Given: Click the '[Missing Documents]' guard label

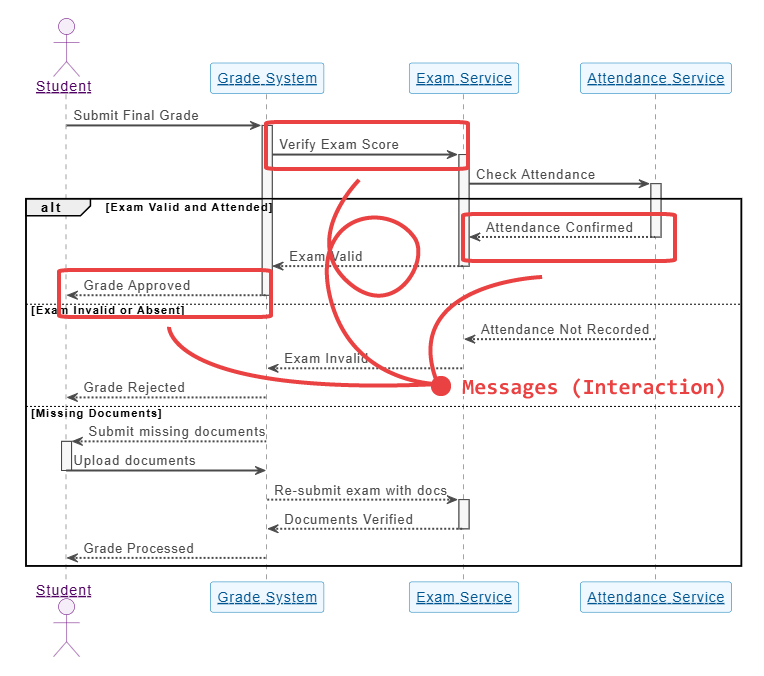Looking at the screenshot, I should pos(96,412).
